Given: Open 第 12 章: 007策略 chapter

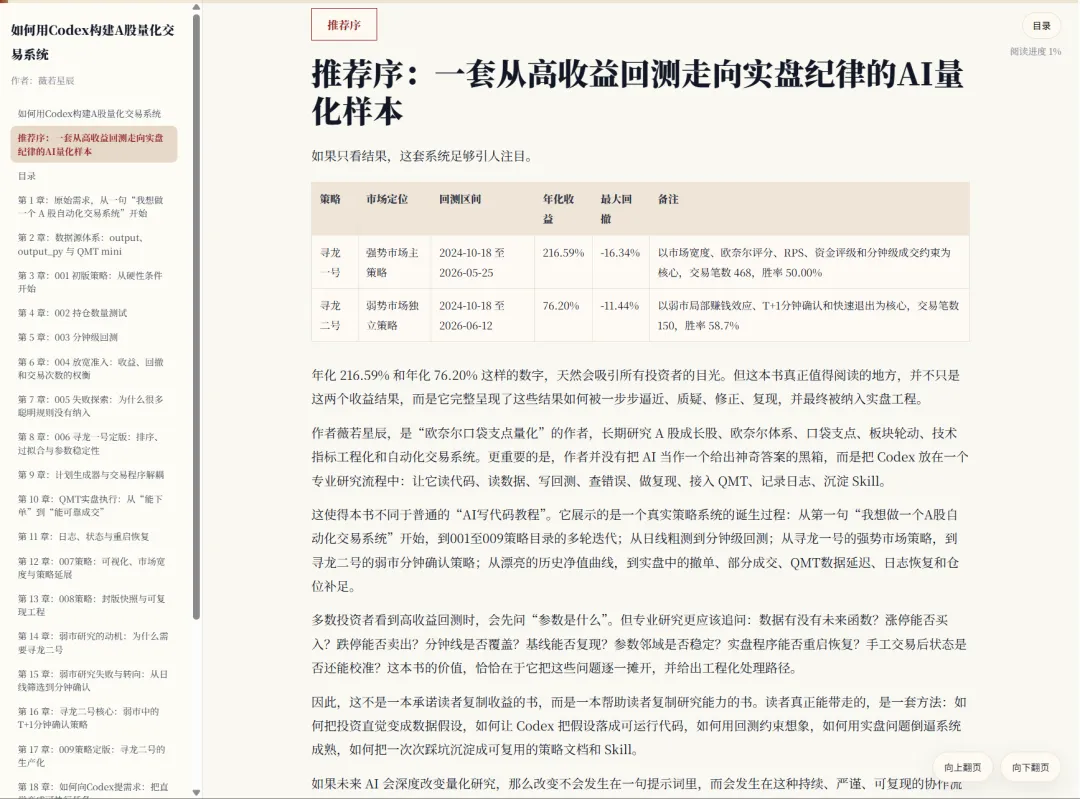Looking at the screenshot, I should pyautogui.click(x=91, y=568).
